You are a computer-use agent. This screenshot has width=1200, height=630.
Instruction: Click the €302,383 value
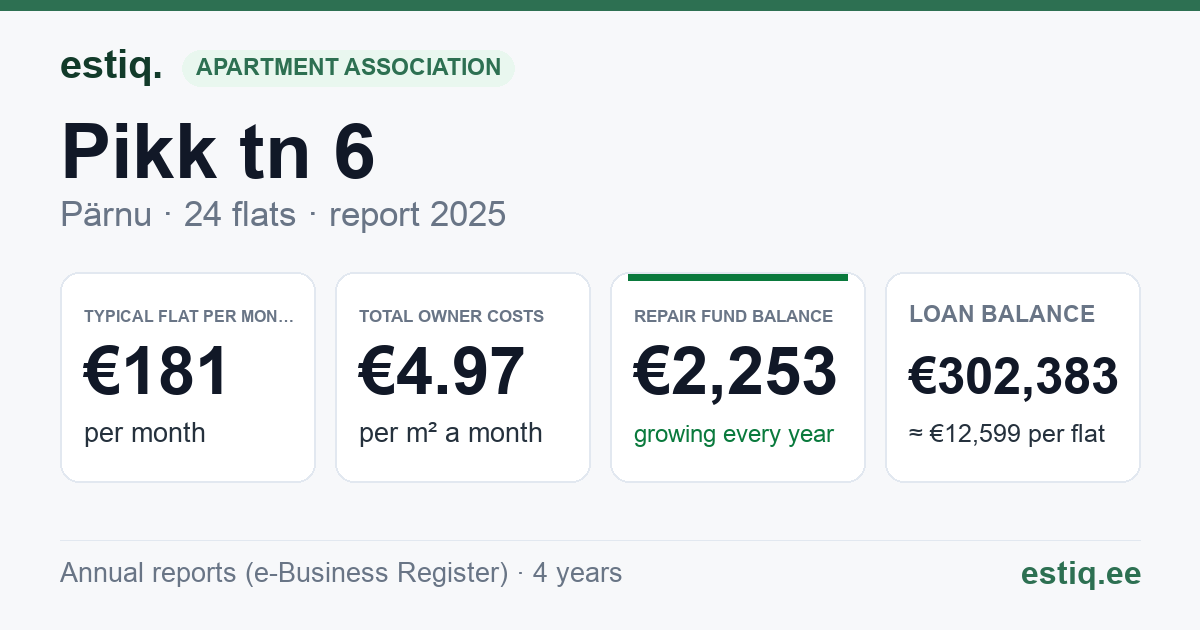1013,377
